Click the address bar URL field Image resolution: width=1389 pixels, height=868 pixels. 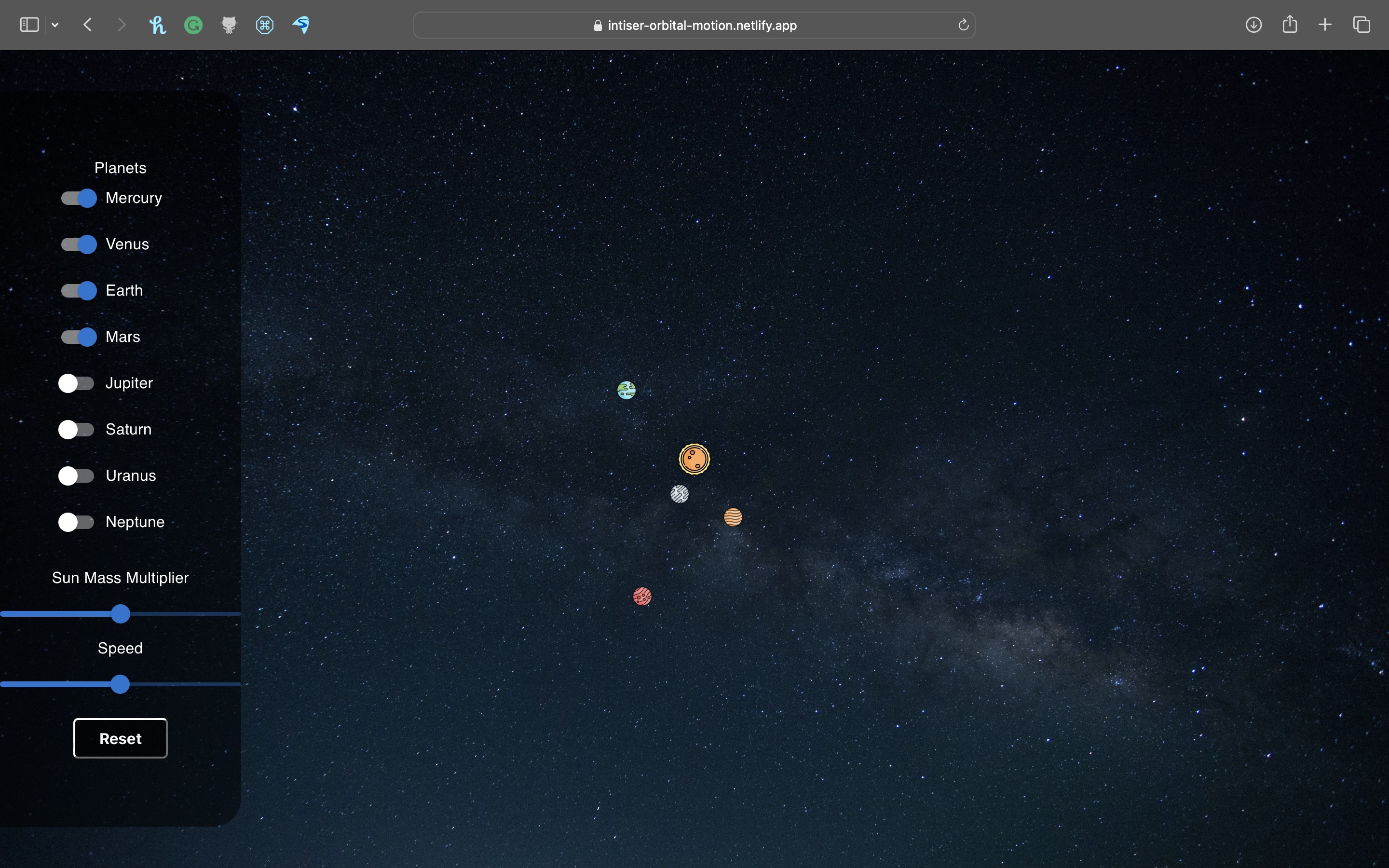(x=694, y=25)
